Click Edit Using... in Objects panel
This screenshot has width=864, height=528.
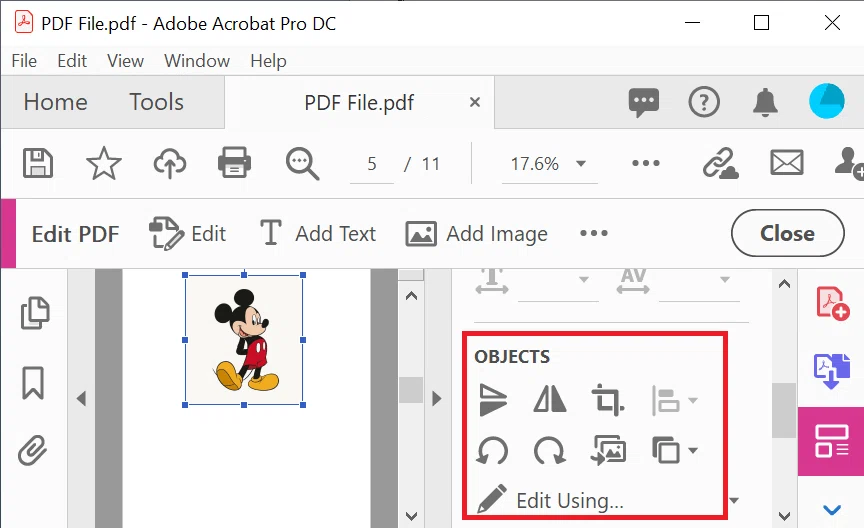coord(551,499)
